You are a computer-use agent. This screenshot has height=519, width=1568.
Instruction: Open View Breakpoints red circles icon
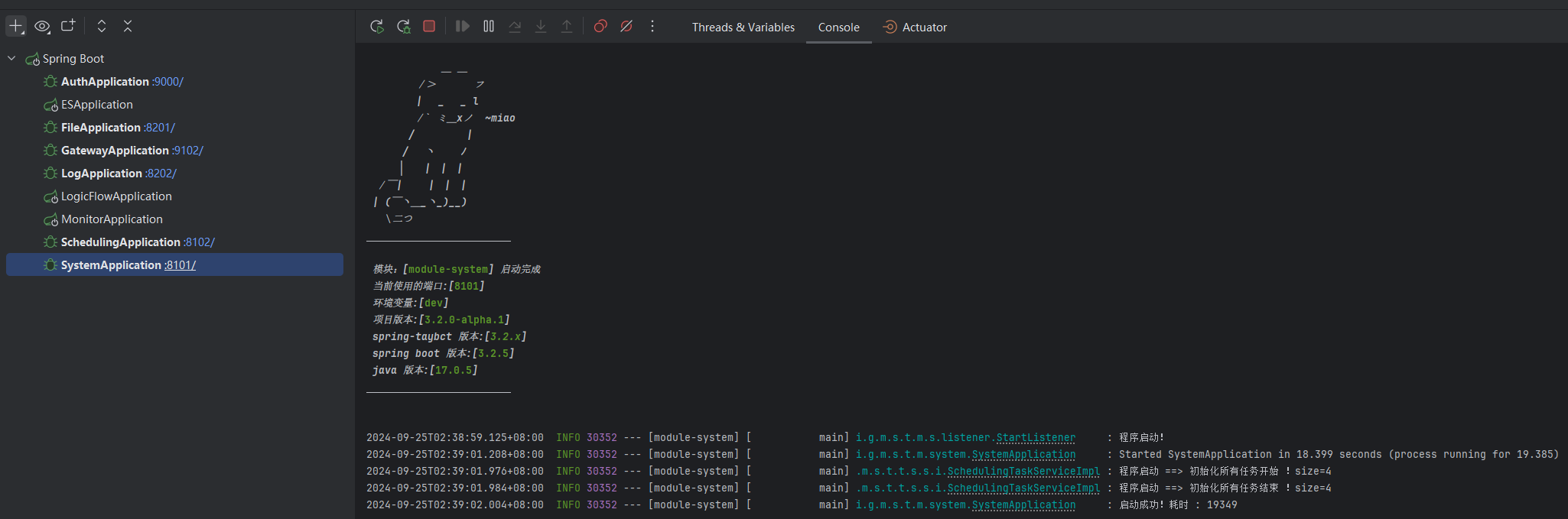click(x=600, y=26)
